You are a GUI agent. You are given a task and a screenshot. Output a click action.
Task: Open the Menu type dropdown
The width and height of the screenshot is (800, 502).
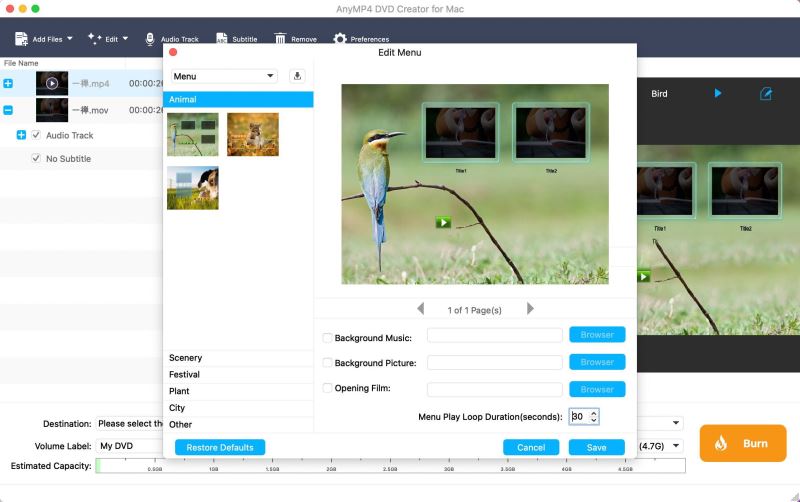pyautogui.click(x=224, y=76)
